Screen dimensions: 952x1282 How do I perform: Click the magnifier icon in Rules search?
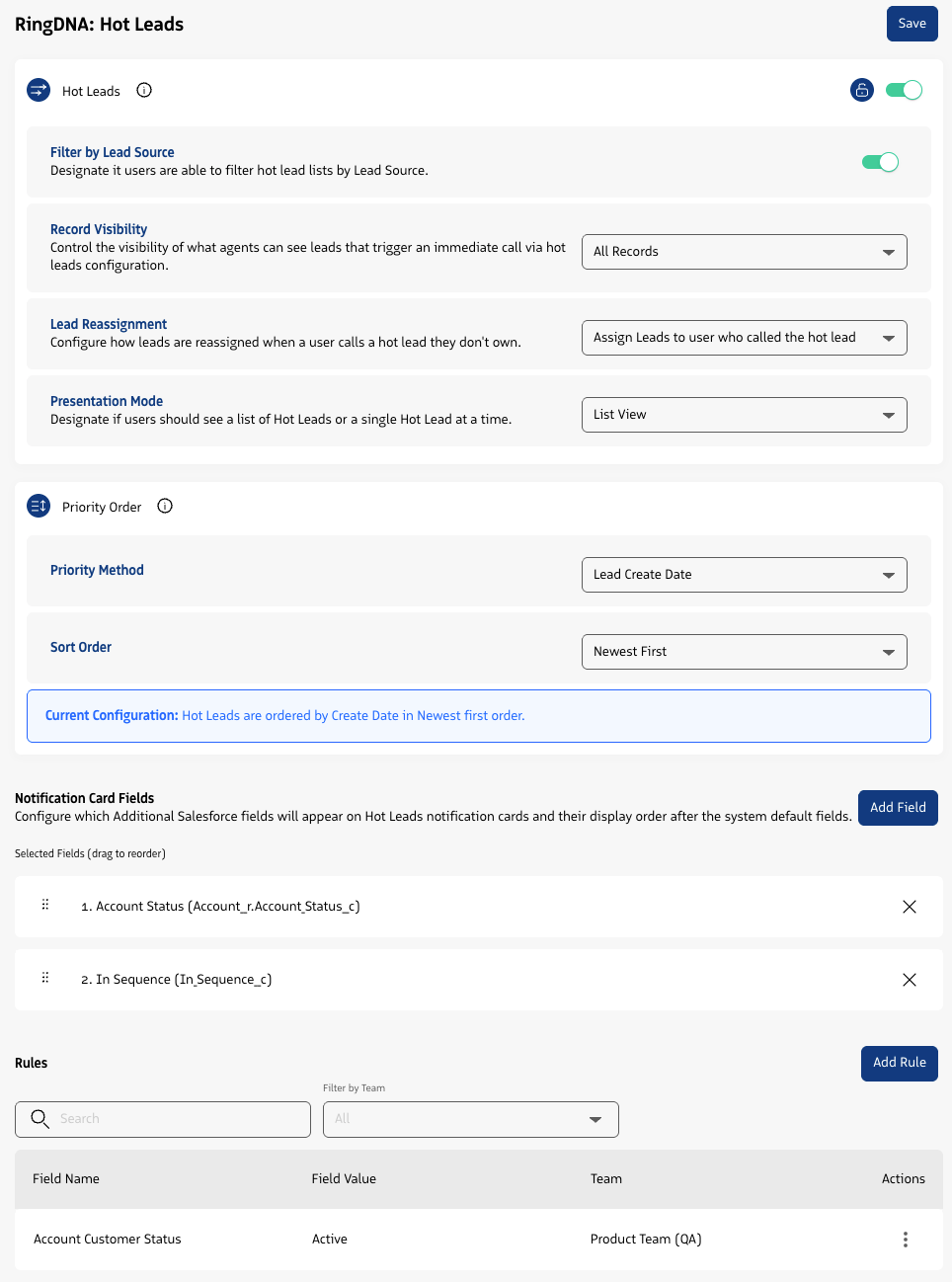pos(40,1118)
